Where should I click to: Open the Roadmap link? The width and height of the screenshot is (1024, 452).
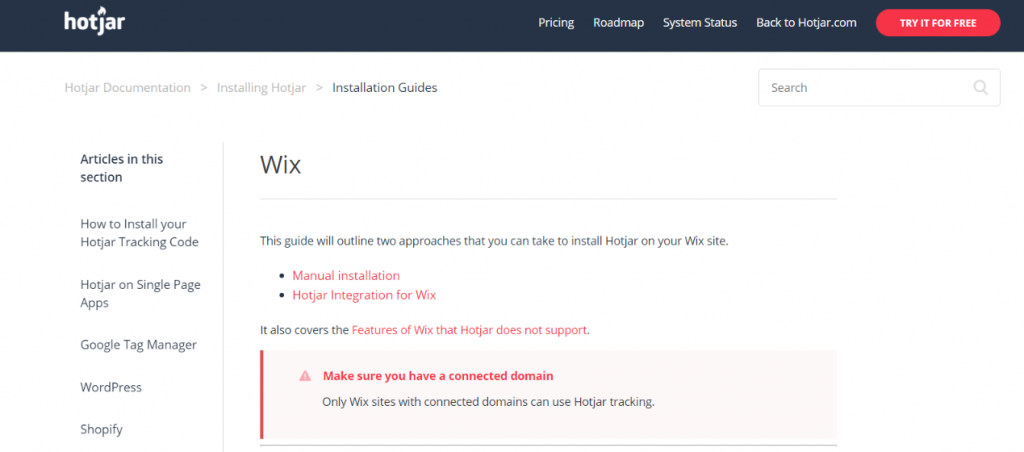(x=618, y=23)
